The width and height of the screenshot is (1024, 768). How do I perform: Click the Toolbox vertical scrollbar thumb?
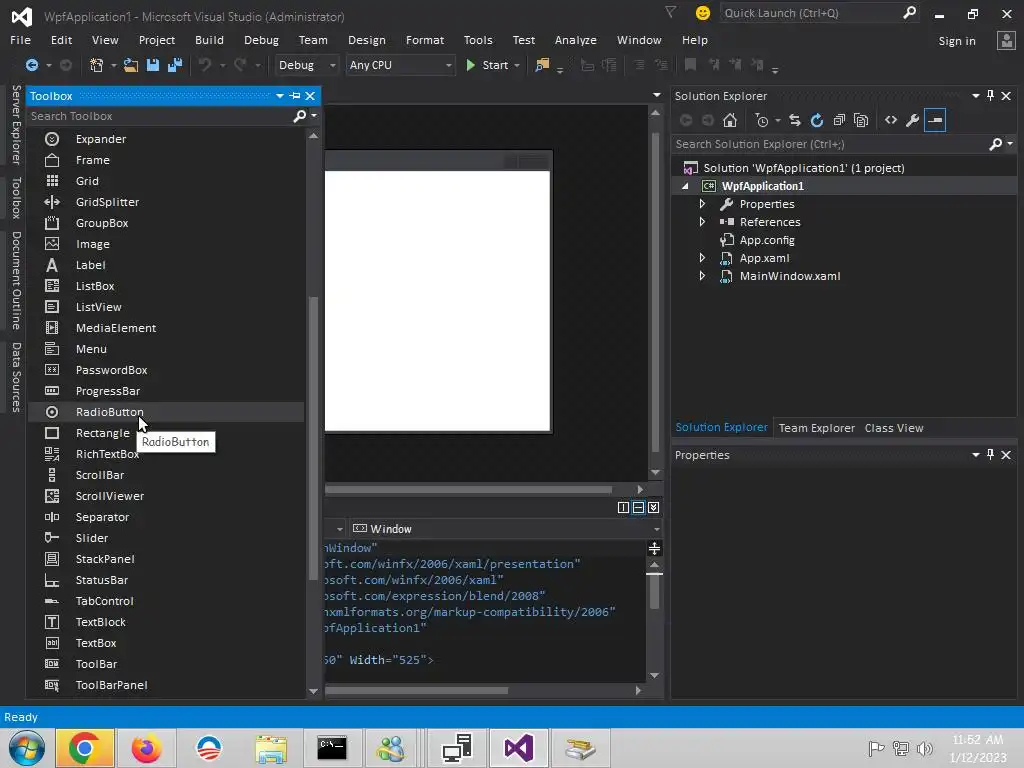tap(313, 438)
